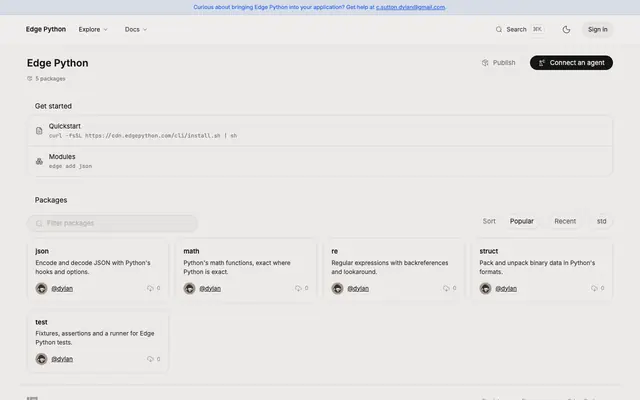Open the Docs dropdown menu
Viewport: 640px width, 400px height.
click(x=136, y=29)
